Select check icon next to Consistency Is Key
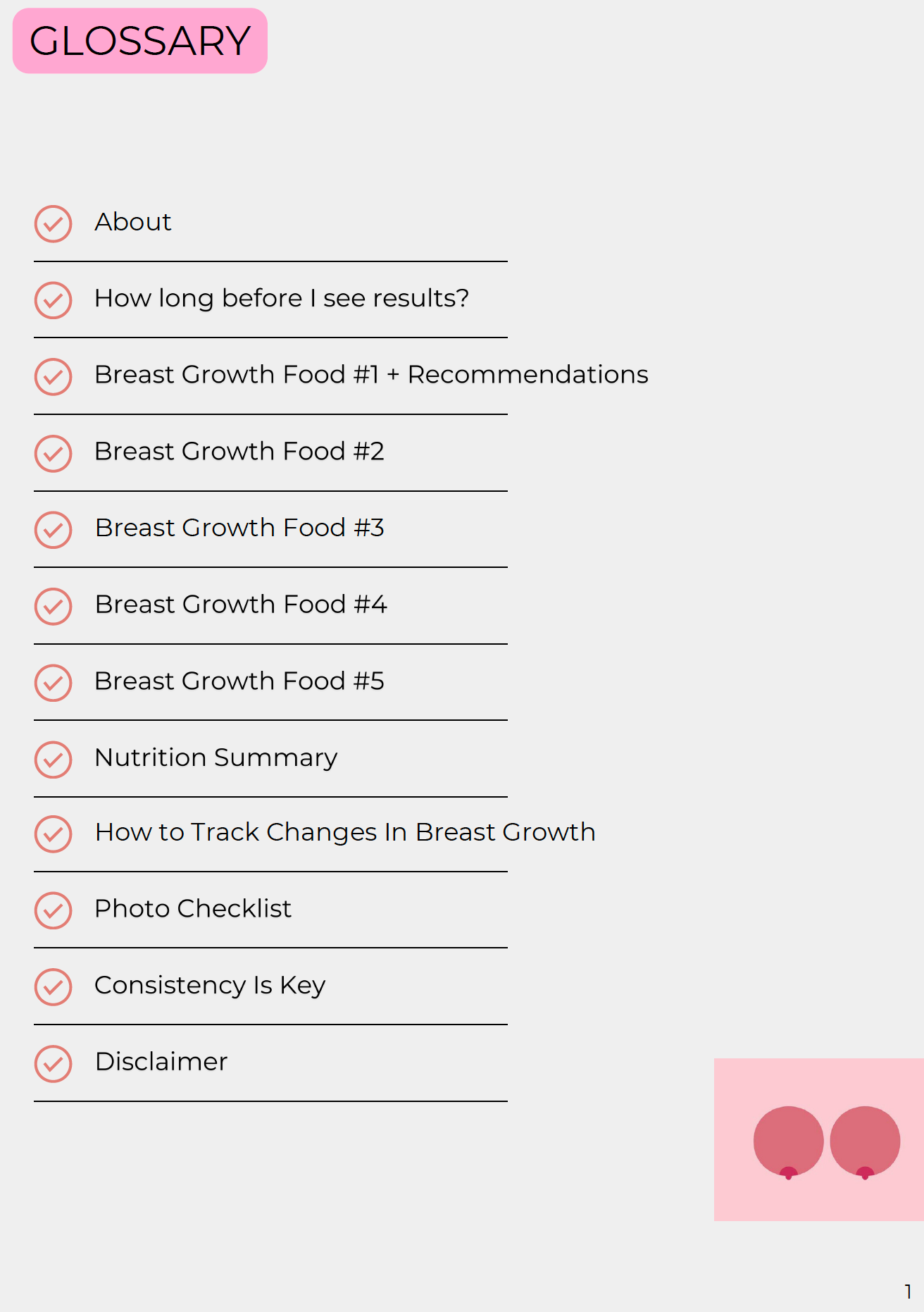The height and width of the screenshot is (1312, 924). point(54,987)
